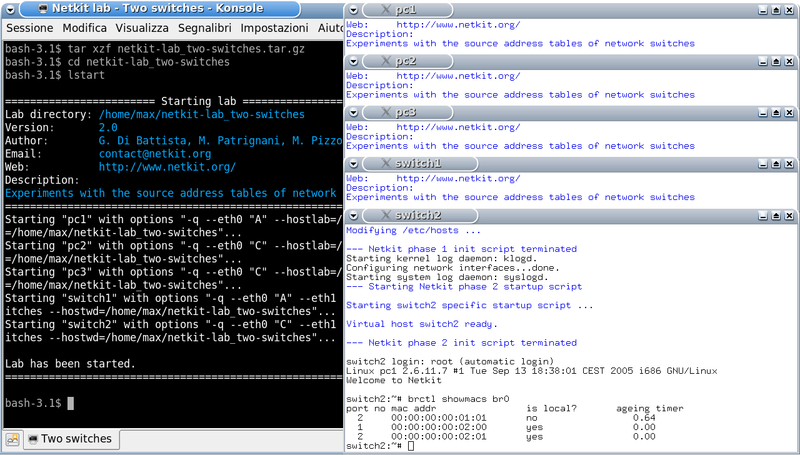Open the pc1 window menu button
This screenshot has width=800, height=455.
[x=354, y=10]
